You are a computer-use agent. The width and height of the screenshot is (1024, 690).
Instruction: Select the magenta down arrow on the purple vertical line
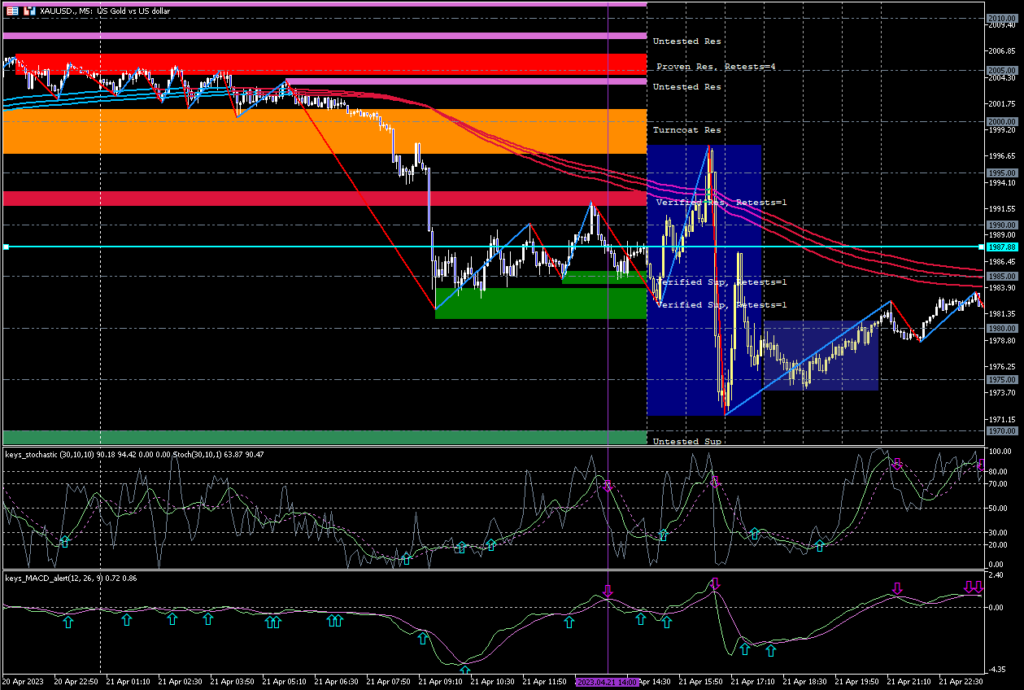[608, 591]
